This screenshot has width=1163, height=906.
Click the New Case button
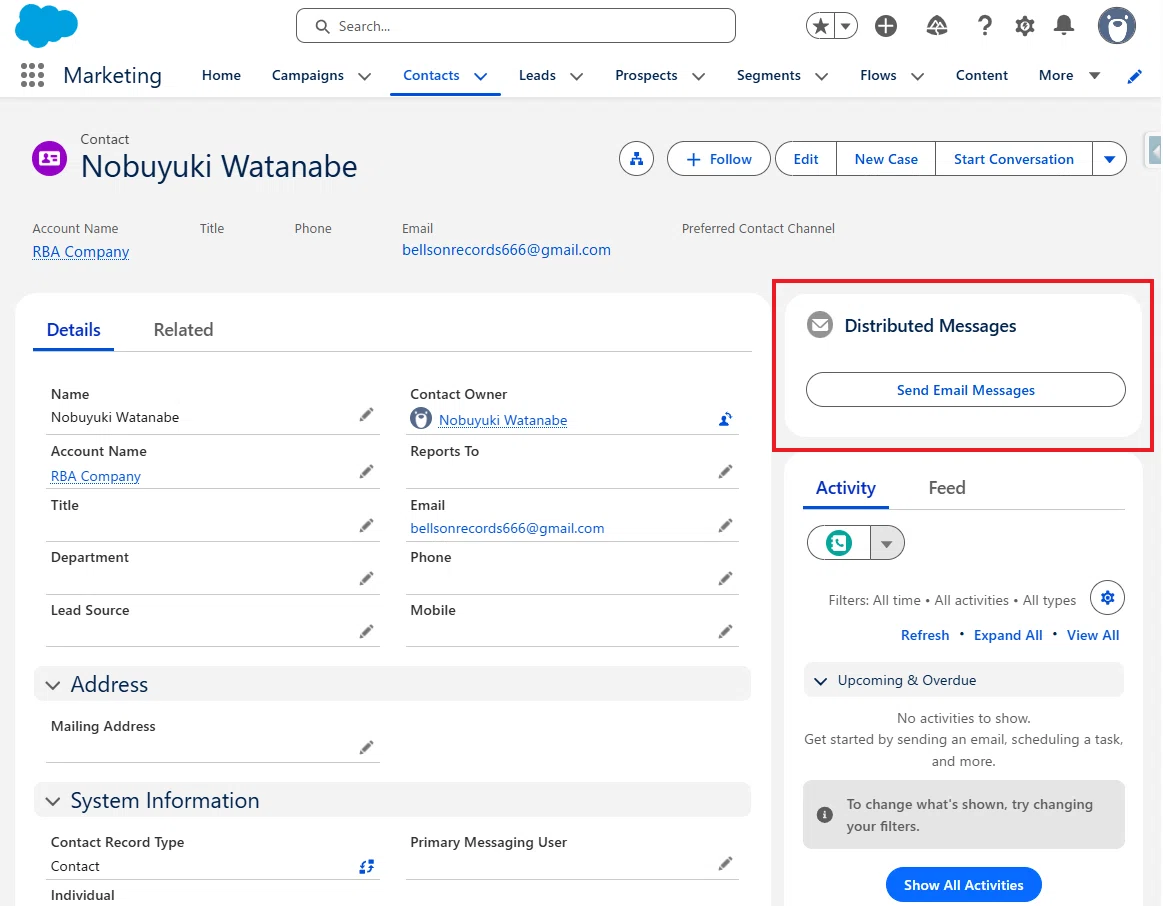(x=886, y=159)
